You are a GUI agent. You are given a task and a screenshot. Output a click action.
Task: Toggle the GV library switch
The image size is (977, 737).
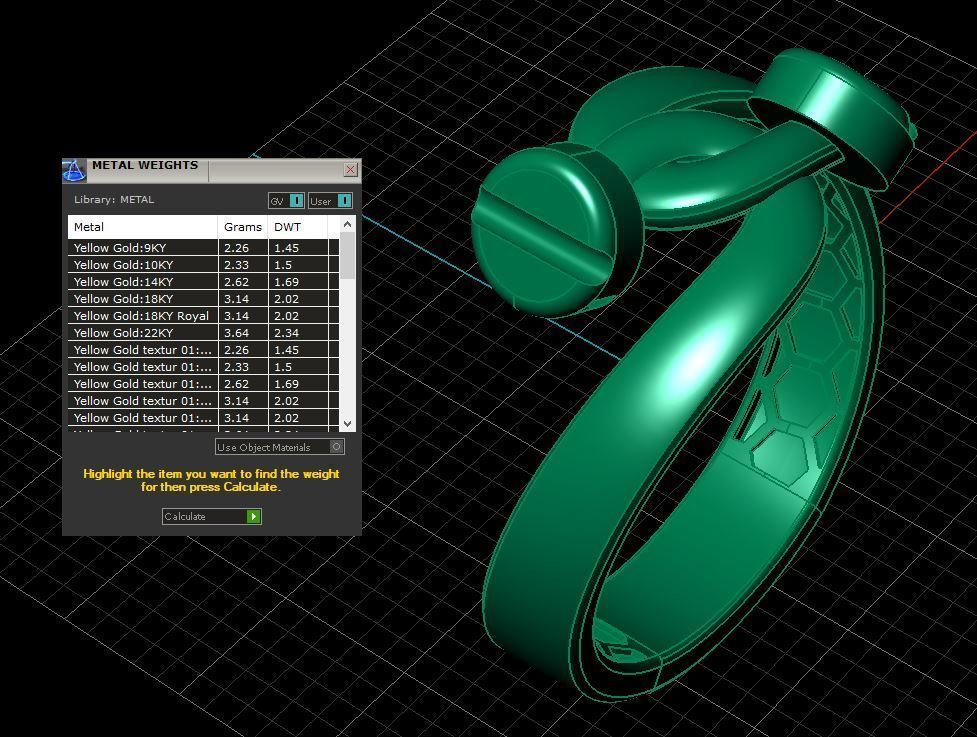286,201
